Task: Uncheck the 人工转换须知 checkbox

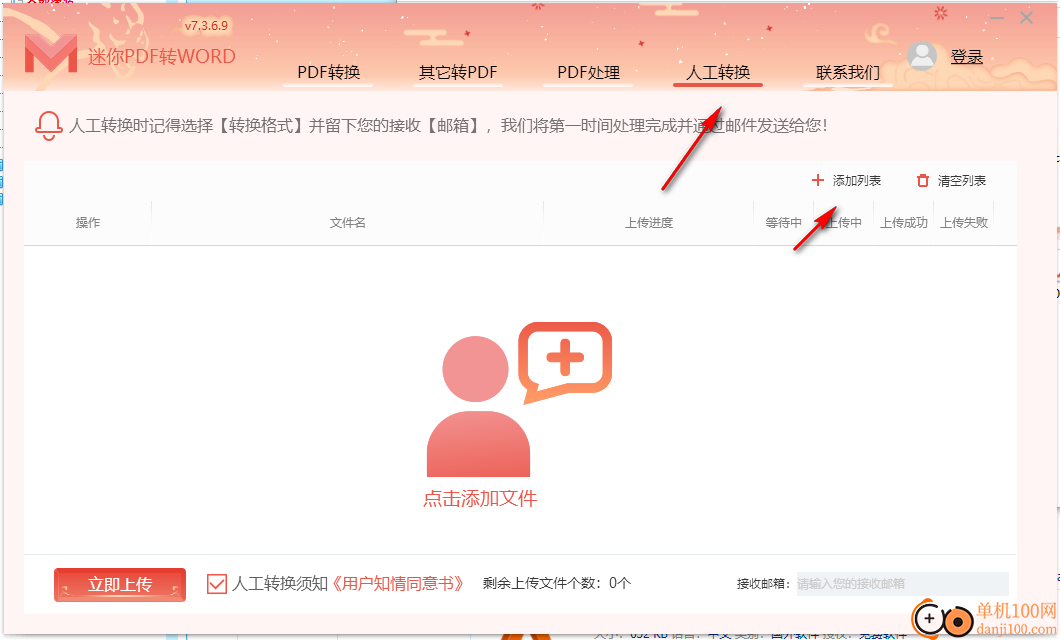Action: [x=216, y=584]
